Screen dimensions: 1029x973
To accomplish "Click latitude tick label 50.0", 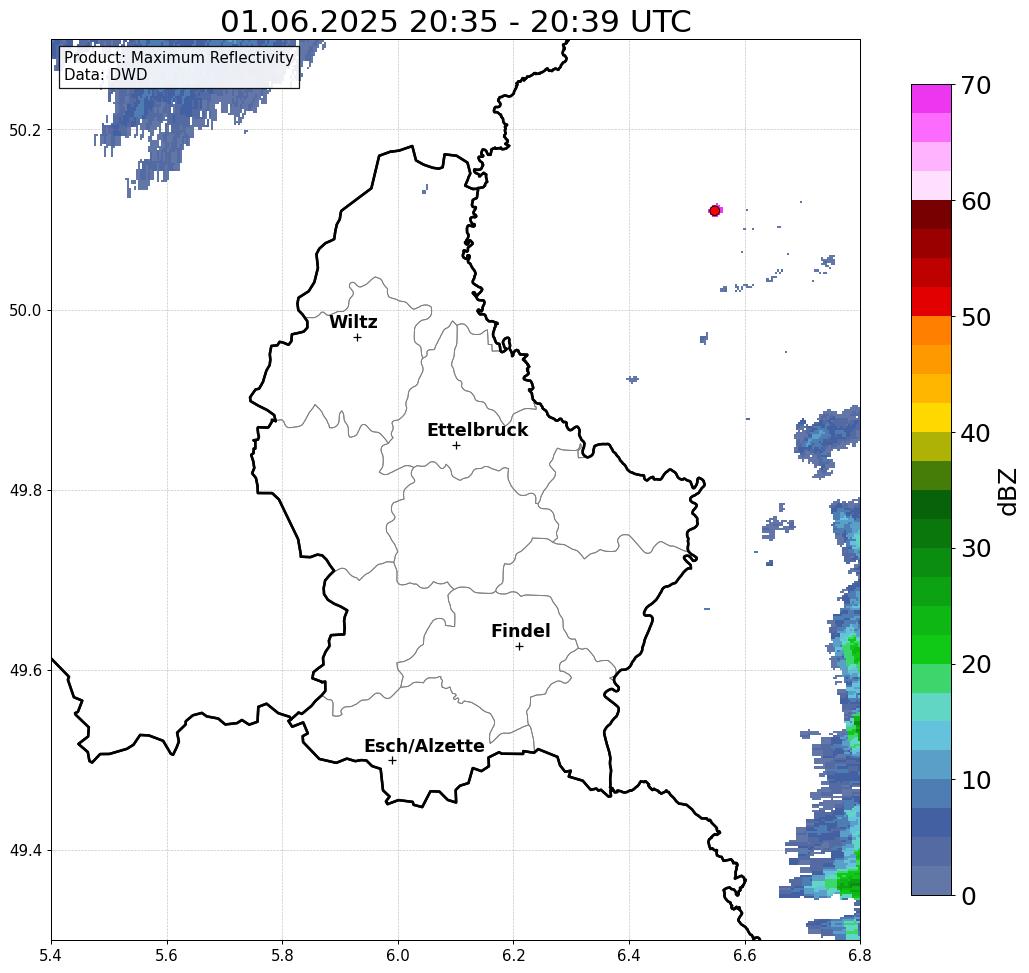I will pos(25,310).
